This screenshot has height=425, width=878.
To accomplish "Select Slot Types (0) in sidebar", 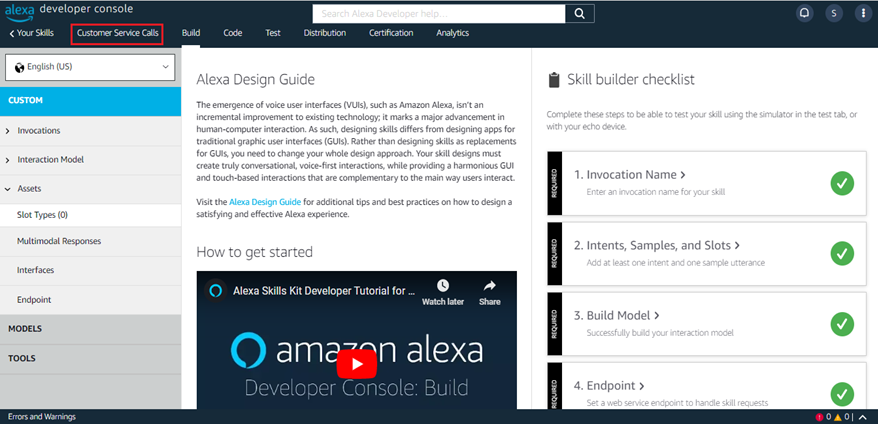I will (42, 214).
